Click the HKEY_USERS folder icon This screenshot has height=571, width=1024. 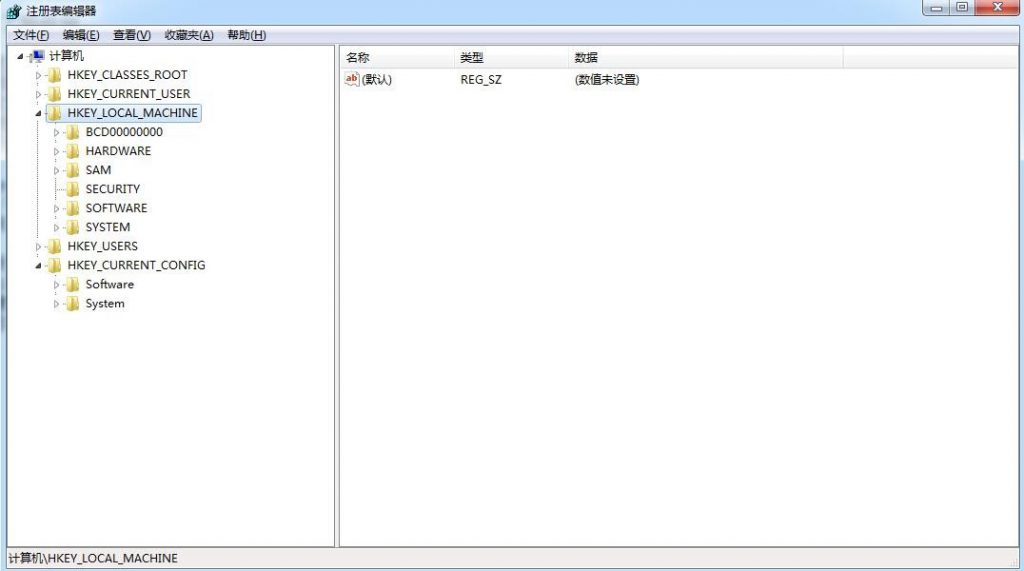pos(55,246)
